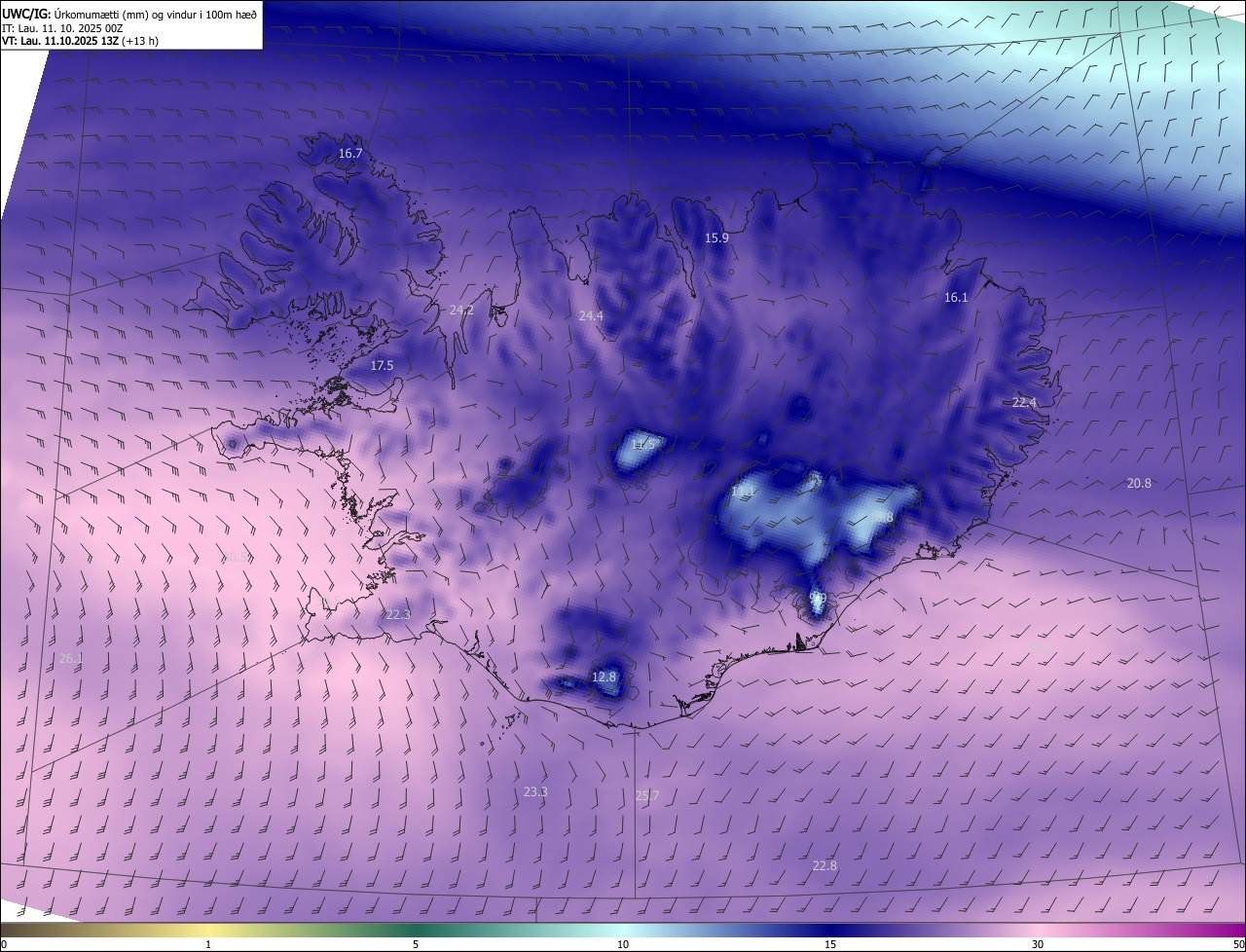Click the 25.7 value south of Iceland
The width and height of the screenshot is (1246, 952).
[647, 796]
